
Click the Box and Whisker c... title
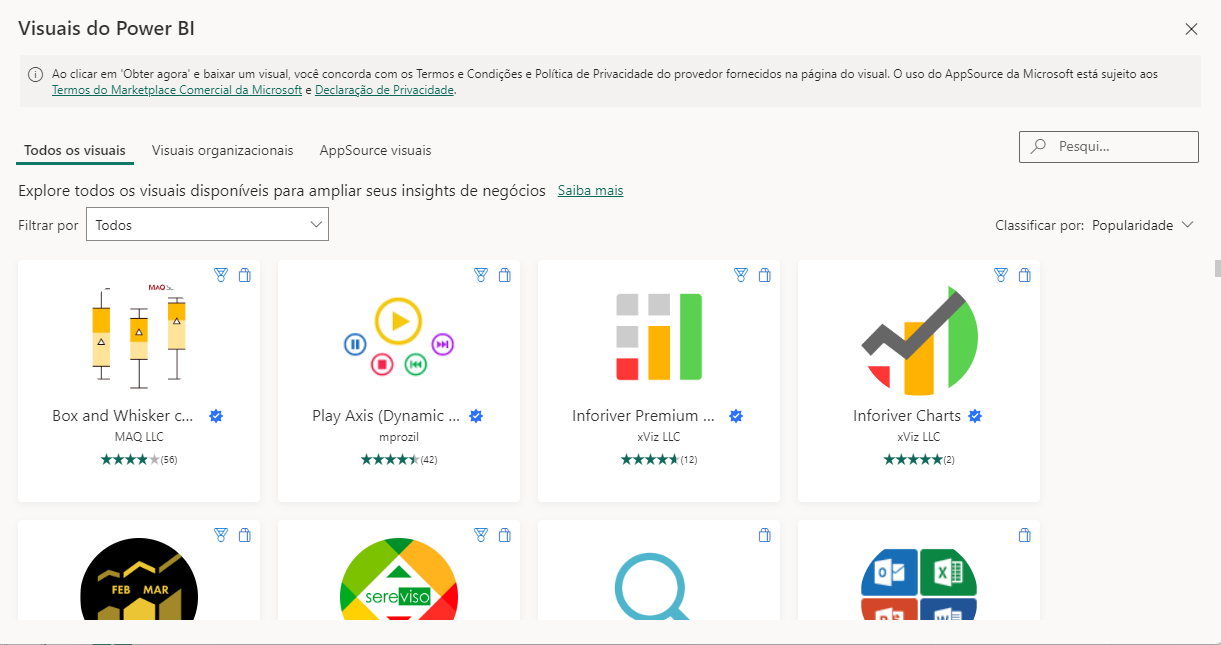coord(123,416)
